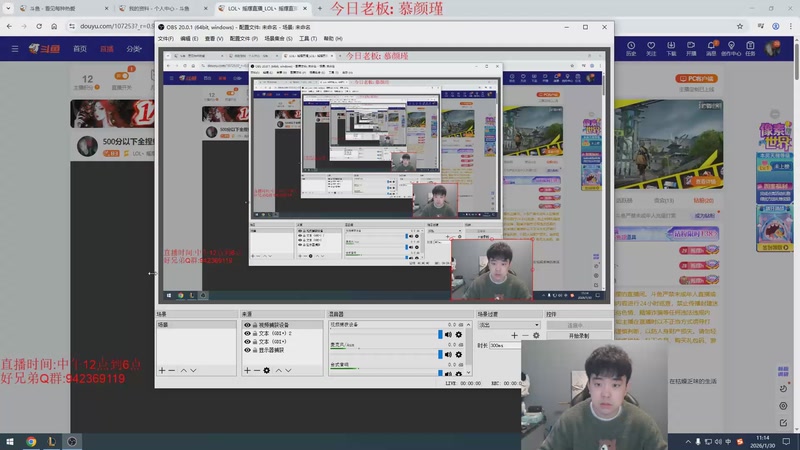Click the OBS icon in the taskbar
The width and height of the screenshot is (800, 450).
72,441
